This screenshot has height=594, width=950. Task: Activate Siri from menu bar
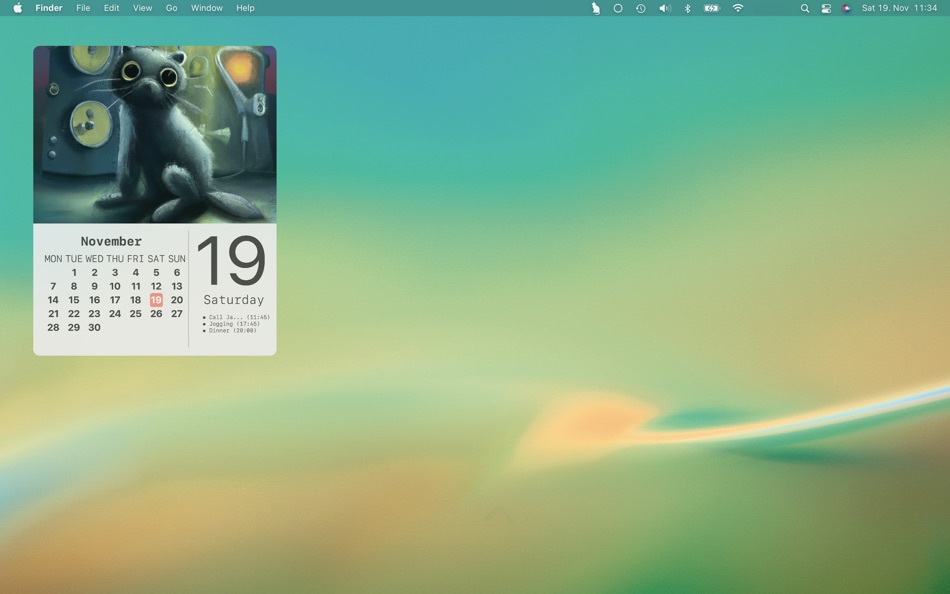tap(846, 8)
